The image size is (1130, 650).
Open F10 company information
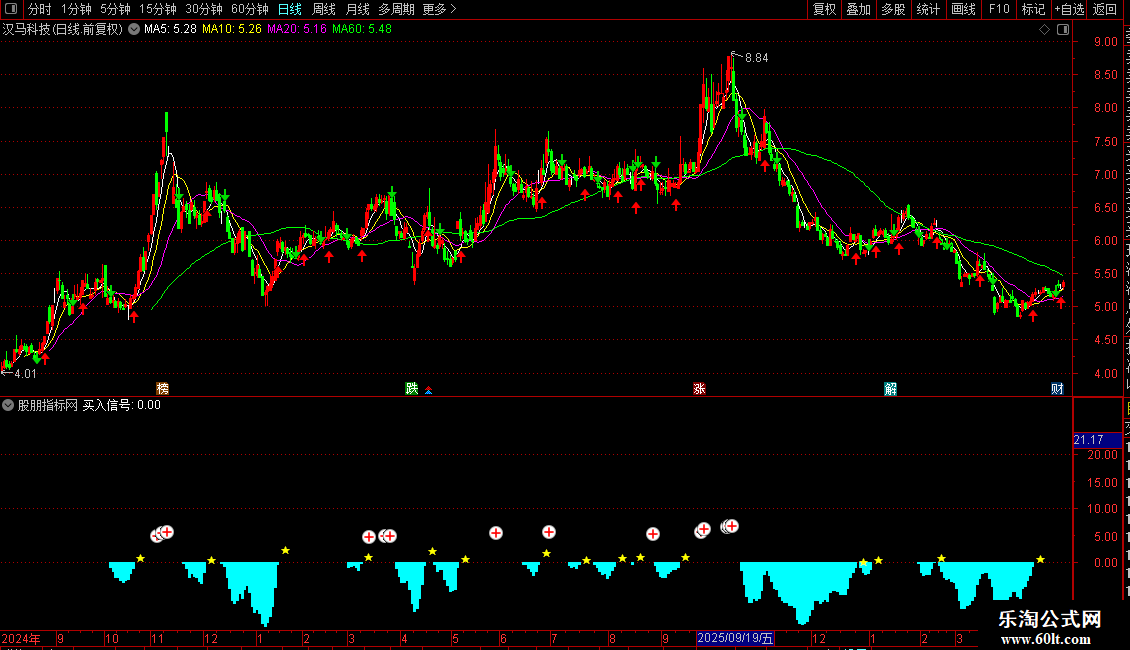[999, 9]
